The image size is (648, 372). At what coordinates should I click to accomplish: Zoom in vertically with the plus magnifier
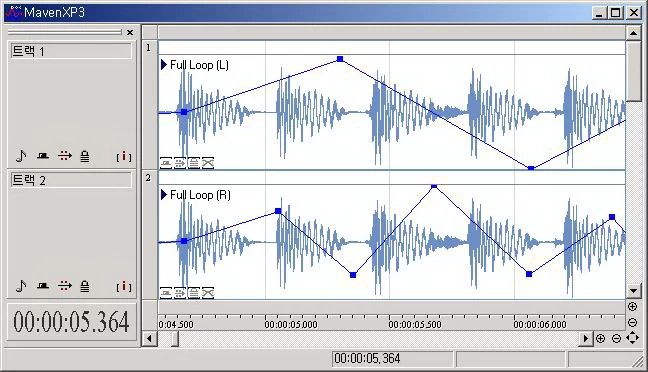point(632,306)
